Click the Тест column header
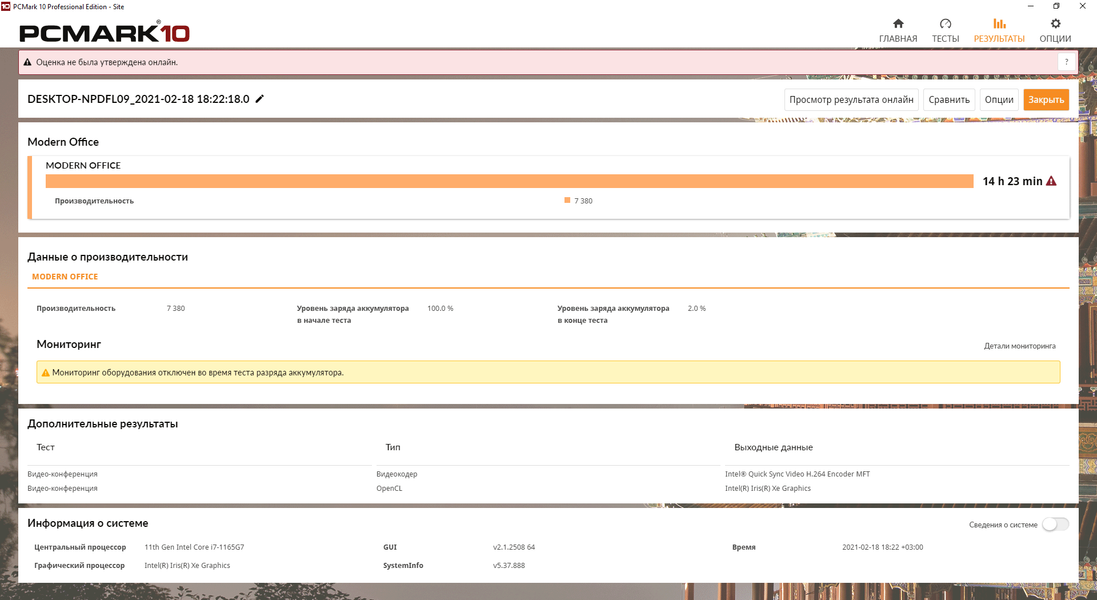Screen dimensions: 1097x600 [45, 447]
